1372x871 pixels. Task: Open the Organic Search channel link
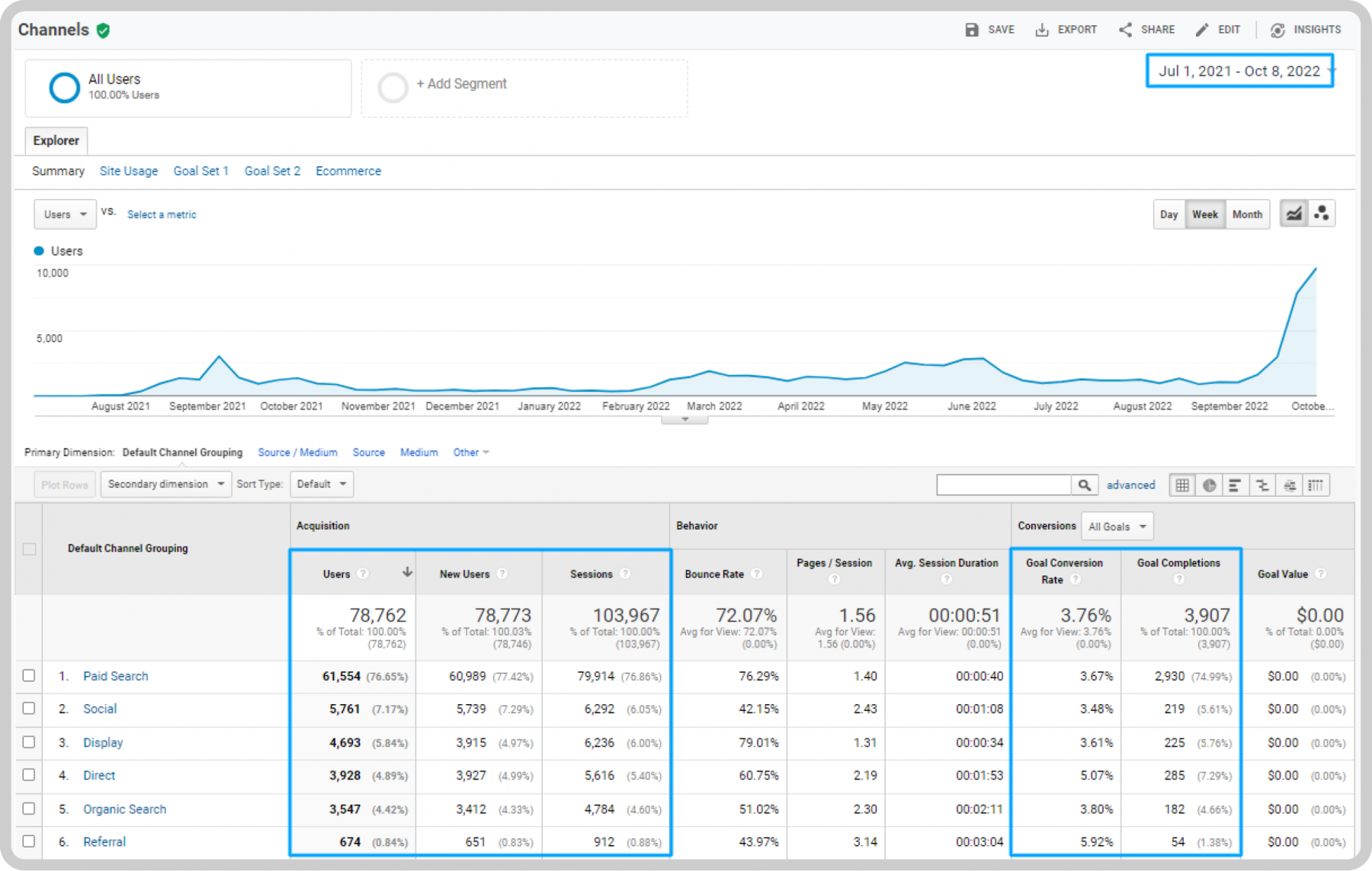click(x=125, y=809)
